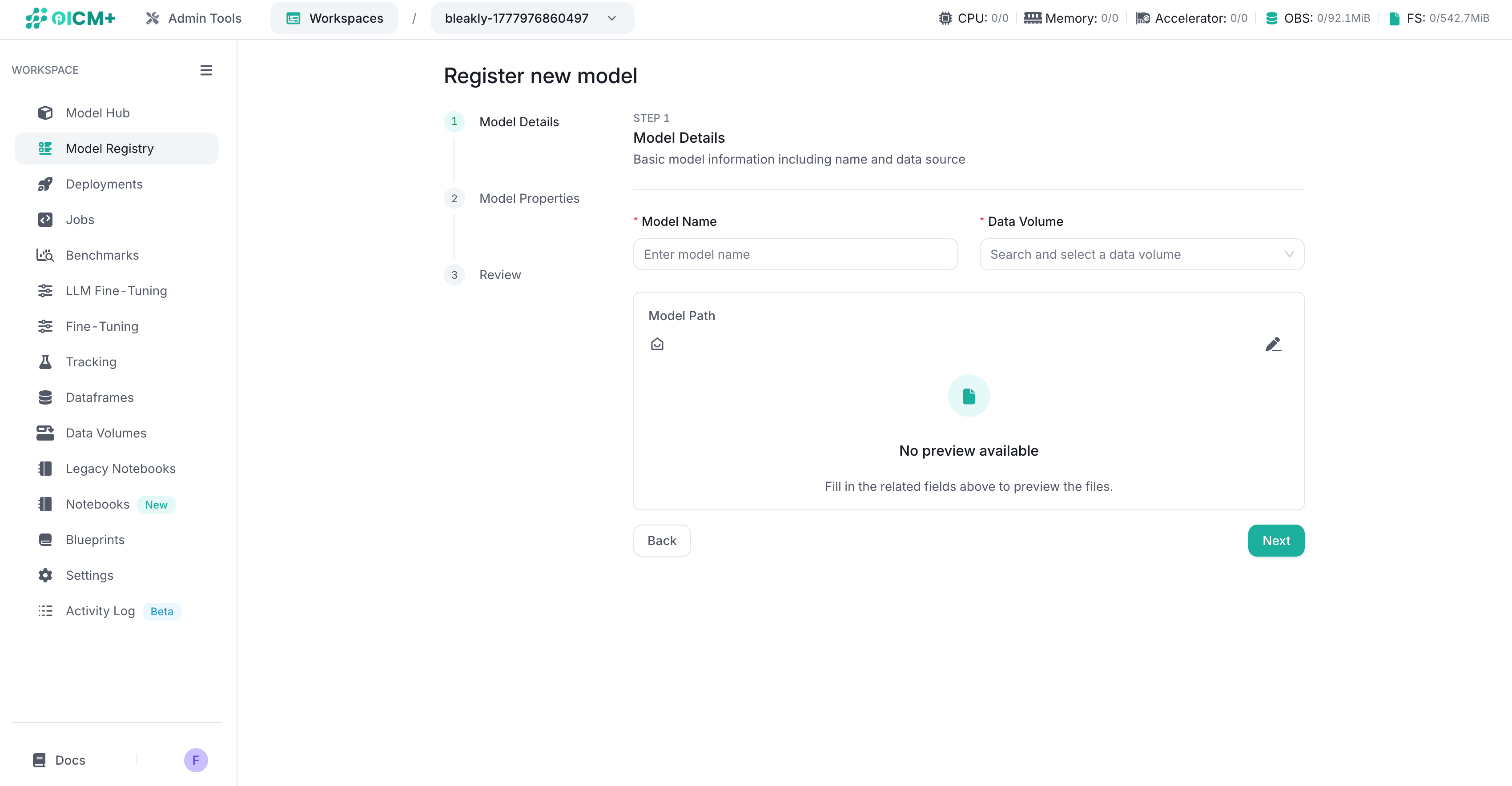Click the Fine-Tuning sliders icon
Viewport: 1512px width, 786px height.
point(45,326)
